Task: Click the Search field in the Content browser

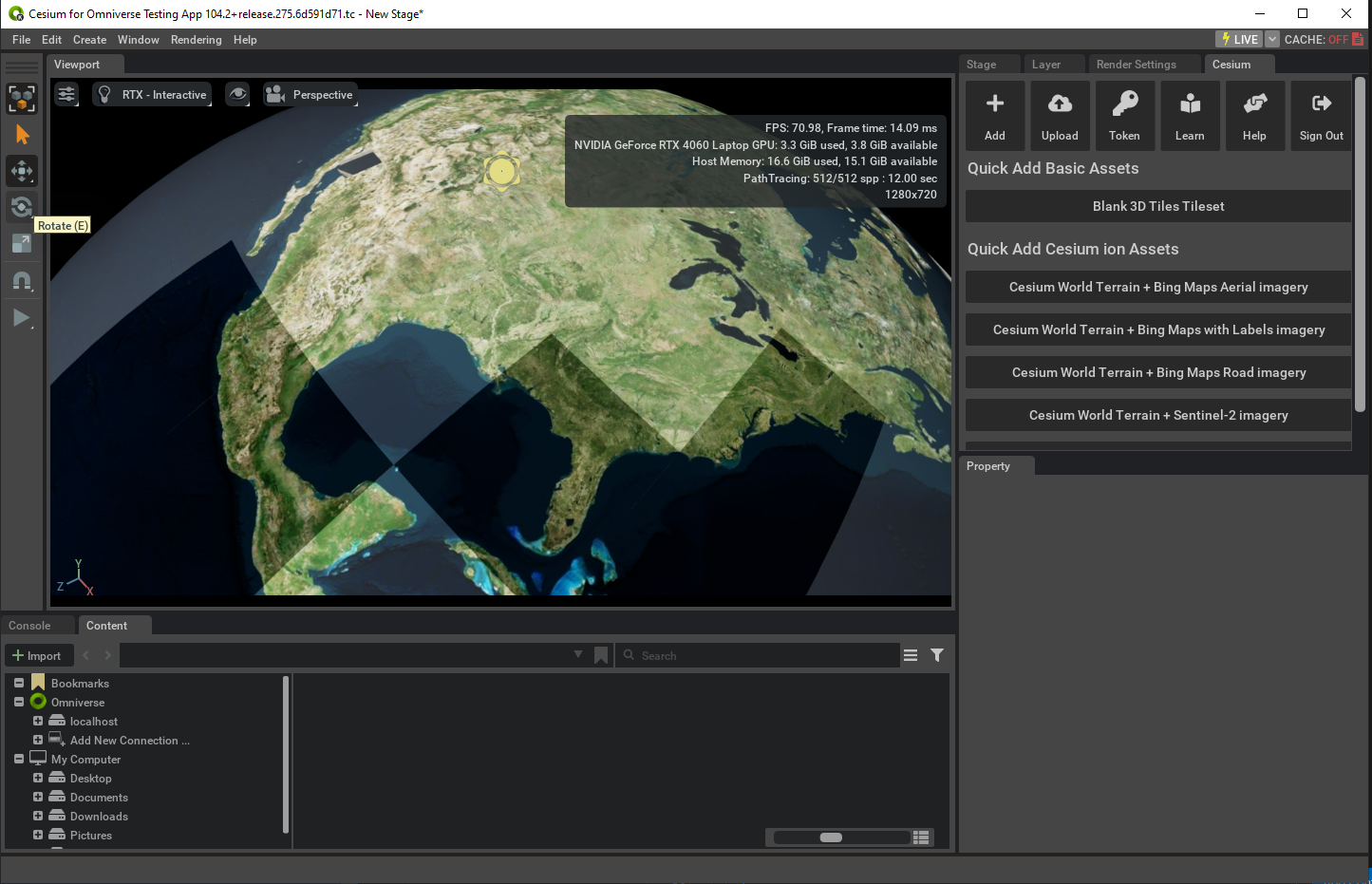Action: pos(758,655)
